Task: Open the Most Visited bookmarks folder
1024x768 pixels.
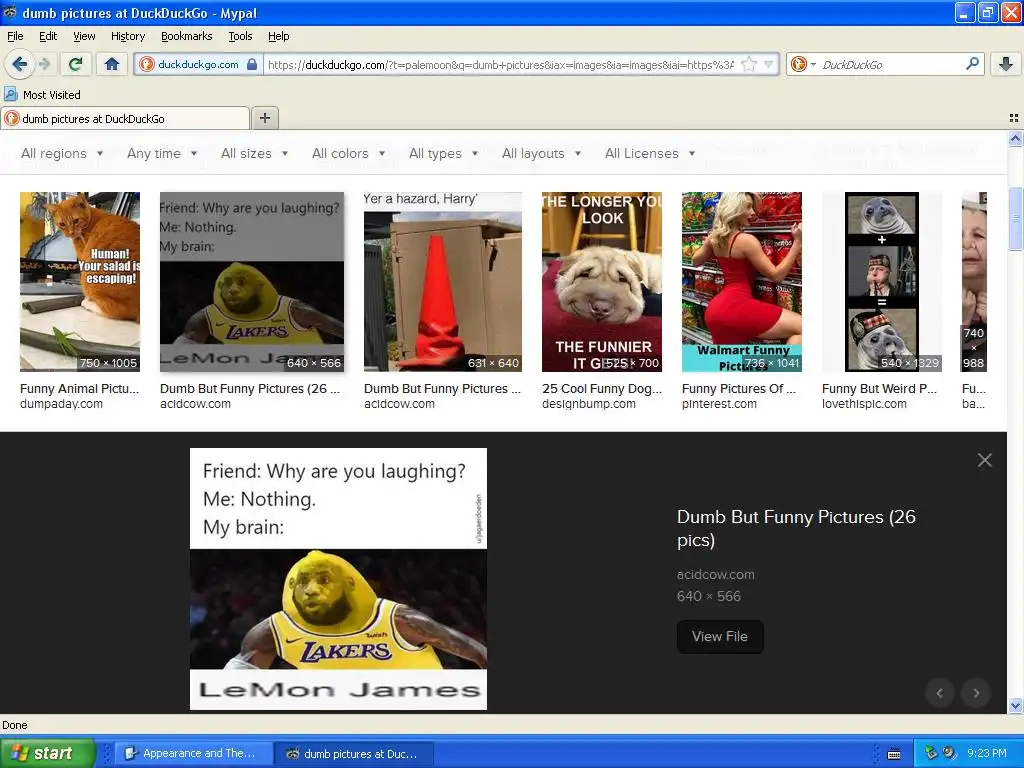Action: 42,95
